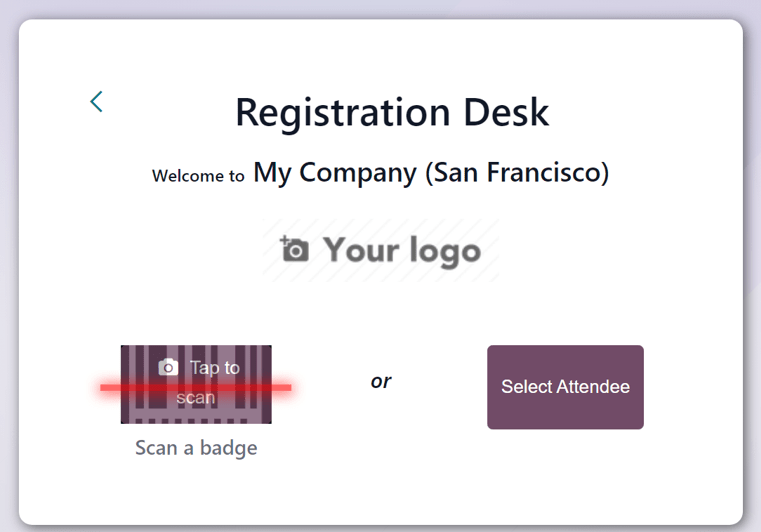
Task: Click the Your logo placeholder text
Action: coord(401,250)
